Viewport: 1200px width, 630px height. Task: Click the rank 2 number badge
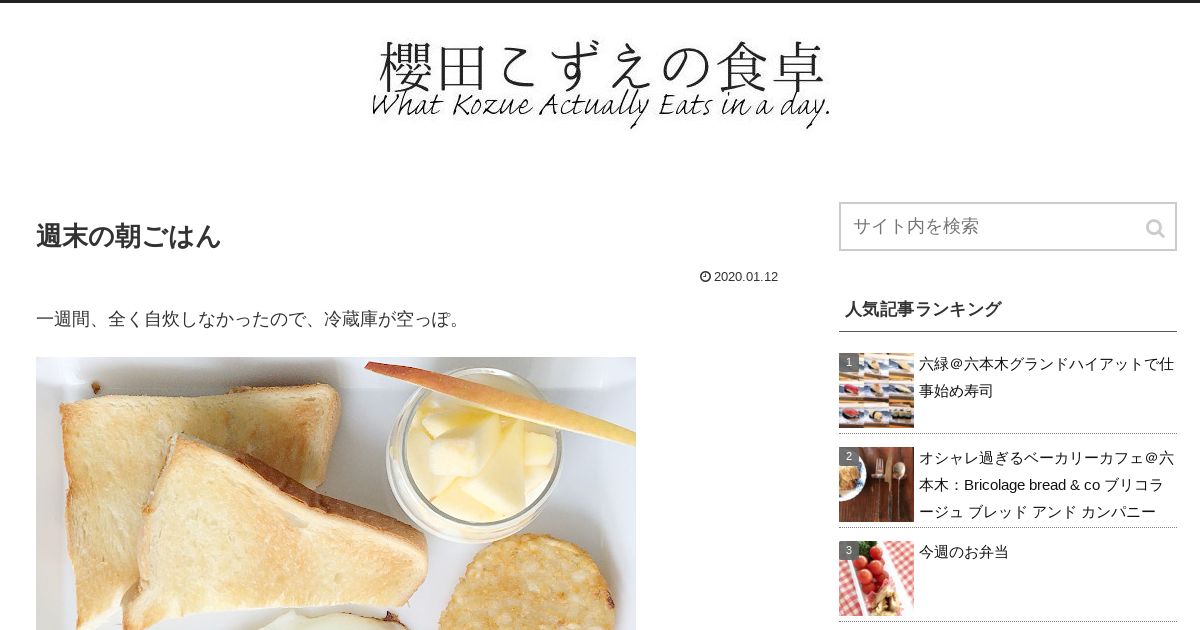pyautogui.click(x=849, y=456)
